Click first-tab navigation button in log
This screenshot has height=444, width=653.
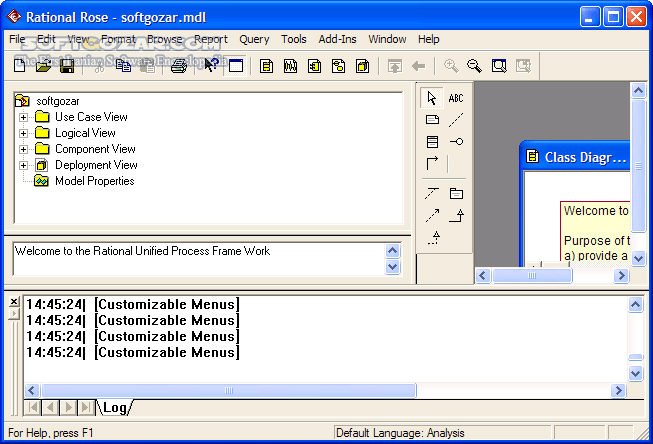tap(32, 407)
